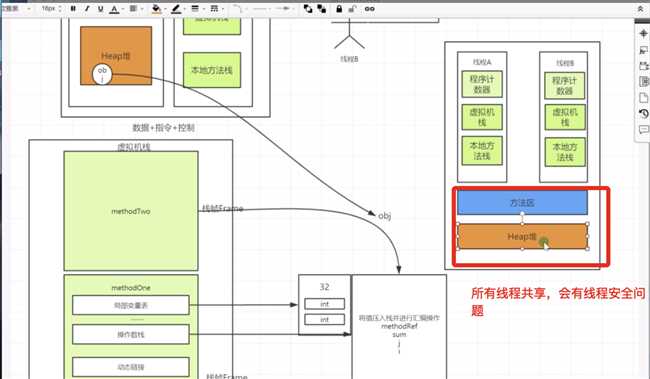Open the graphic properties panel icon

[x=643, y=50]
